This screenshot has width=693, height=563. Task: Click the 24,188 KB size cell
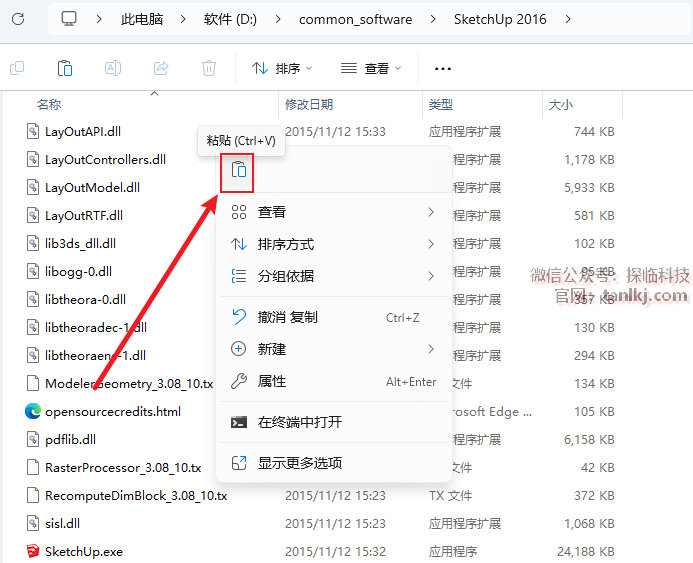click(x=586, y=552)
